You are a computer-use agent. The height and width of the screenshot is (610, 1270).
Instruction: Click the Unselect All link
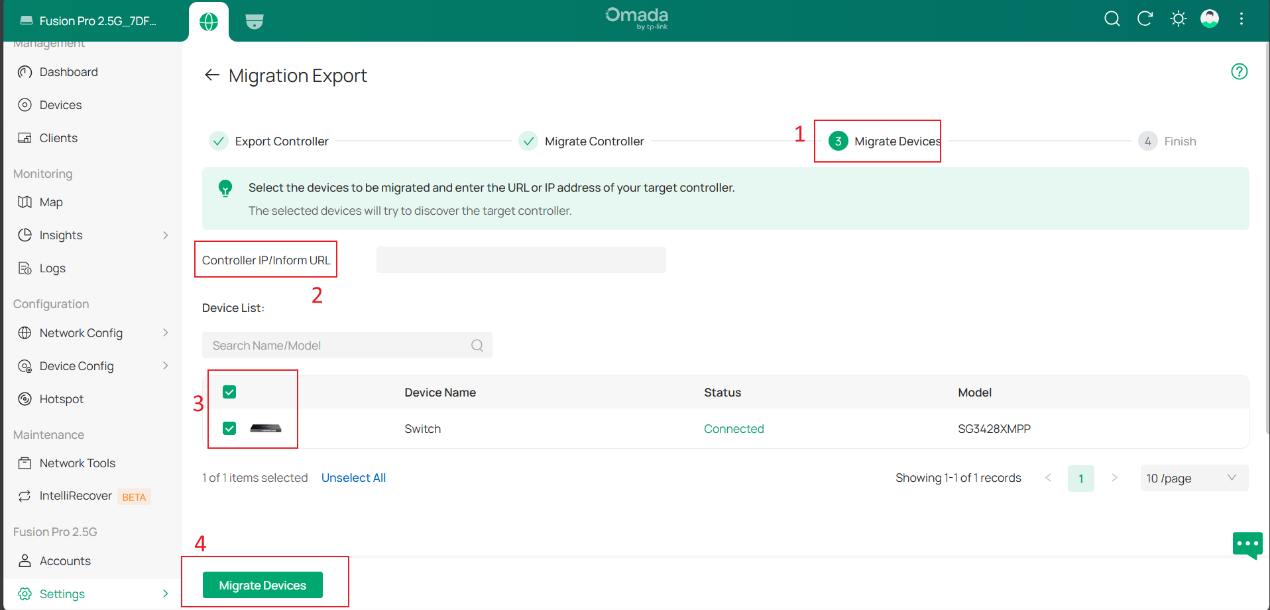point(353,478)
